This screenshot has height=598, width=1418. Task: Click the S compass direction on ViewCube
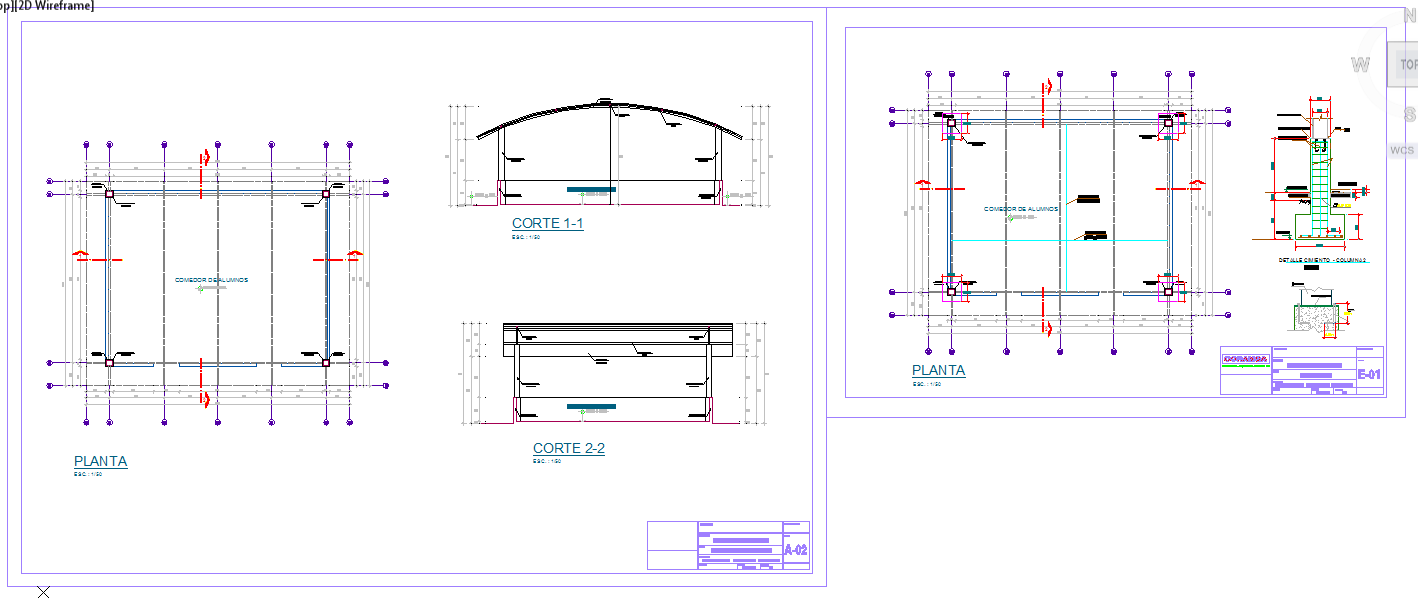pyautogui.click(x=1409, y=114)
